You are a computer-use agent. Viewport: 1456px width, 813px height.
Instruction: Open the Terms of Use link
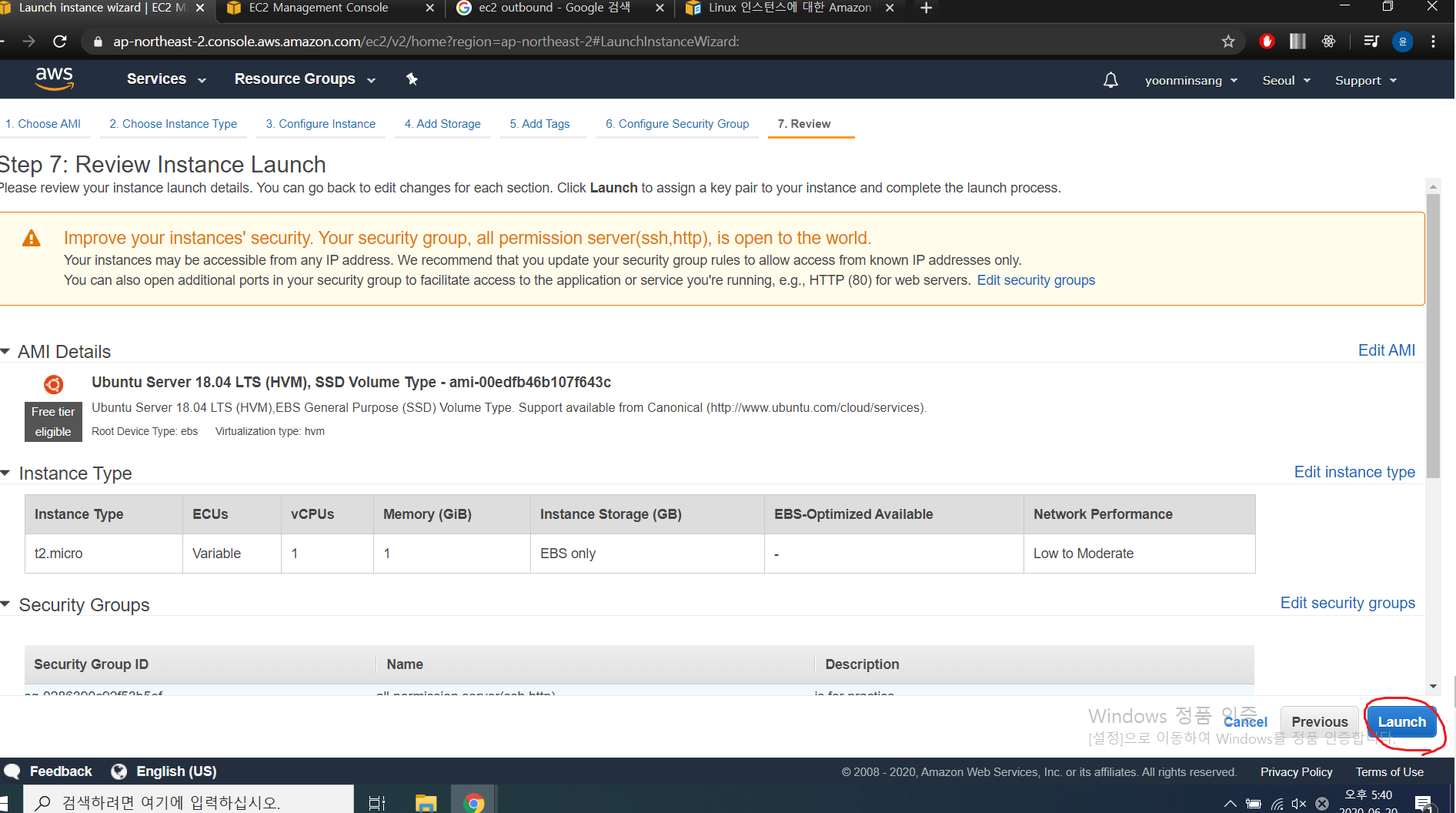pyautogui.click(x=1389, y=771)
